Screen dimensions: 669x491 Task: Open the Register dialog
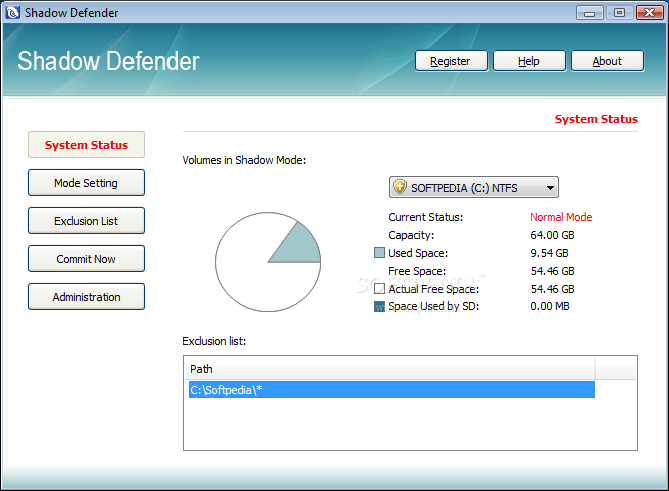[x=451, y=61]
